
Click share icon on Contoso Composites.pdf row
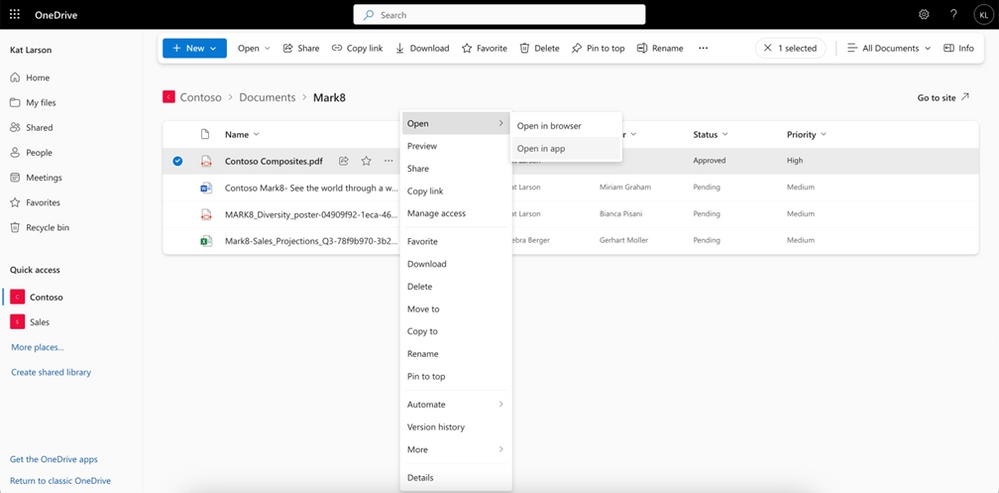pos(344,161)
